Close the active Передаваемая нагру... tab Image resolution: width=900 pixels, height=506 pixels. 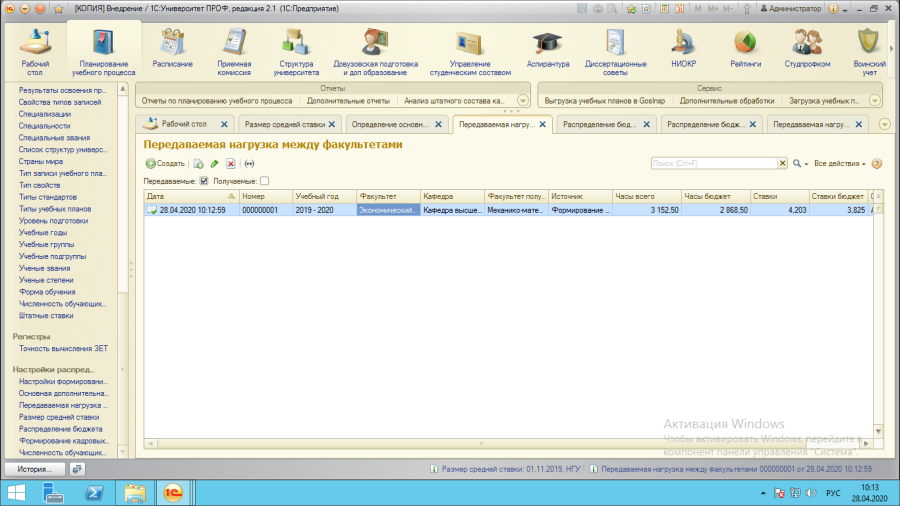(x=542, y=124)
